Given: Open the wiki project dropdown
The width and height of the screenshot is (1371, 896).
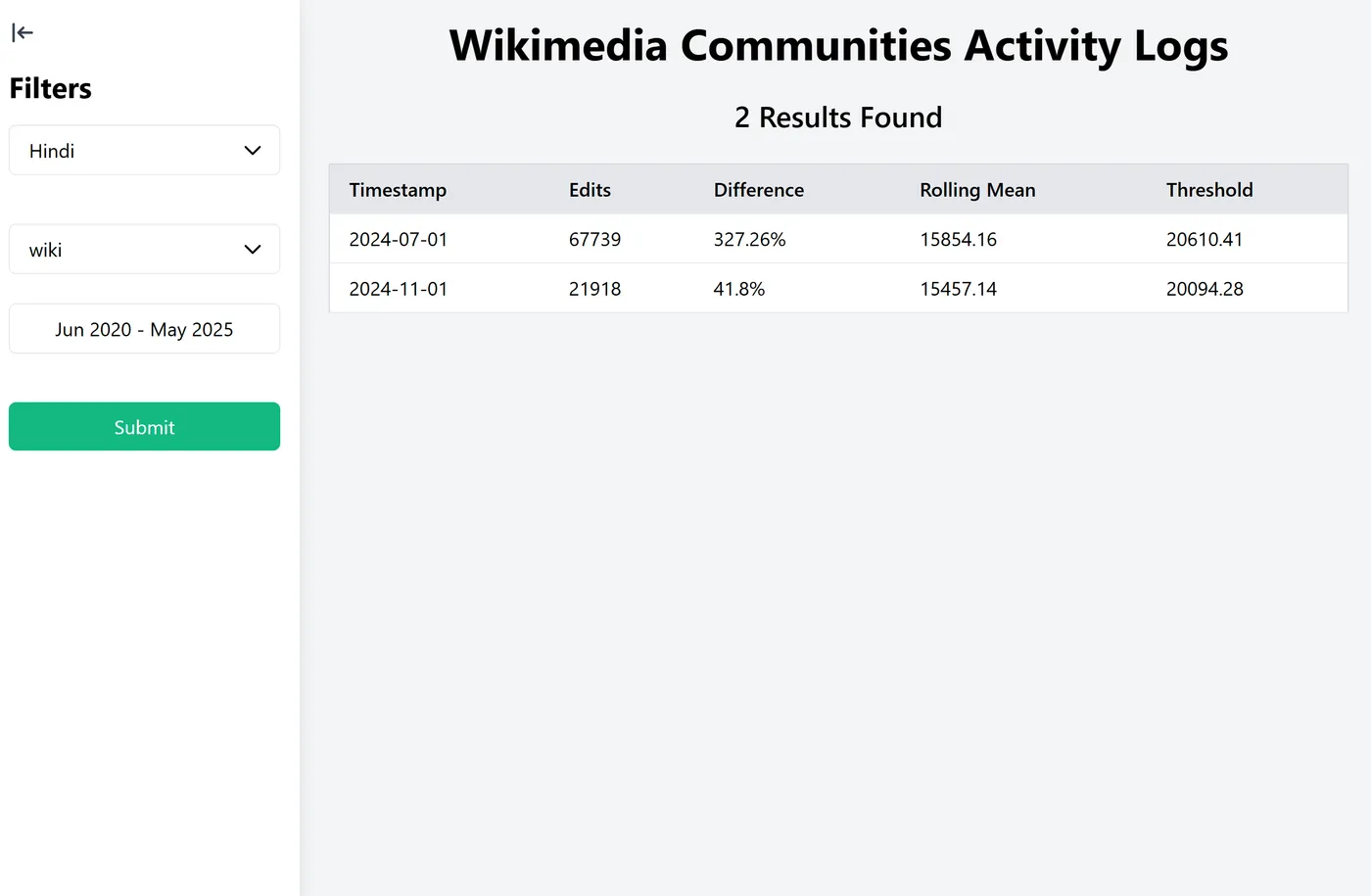Looking at the screenshot, I should pyautogui.click(x=144, y=249).
